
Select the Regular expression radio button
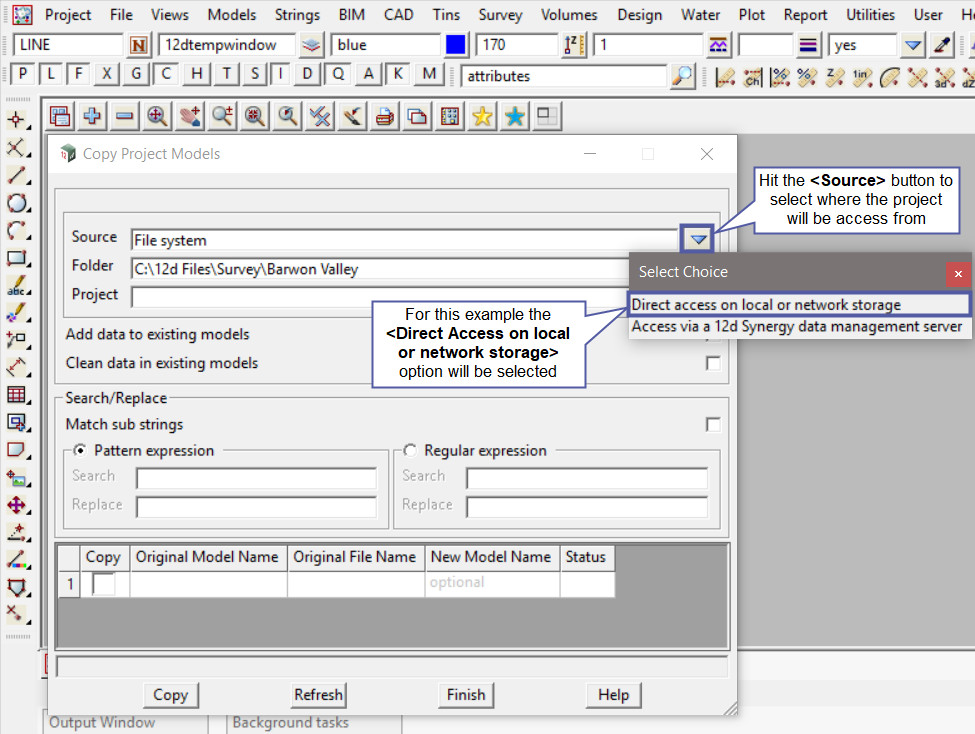tap(411, 451)
